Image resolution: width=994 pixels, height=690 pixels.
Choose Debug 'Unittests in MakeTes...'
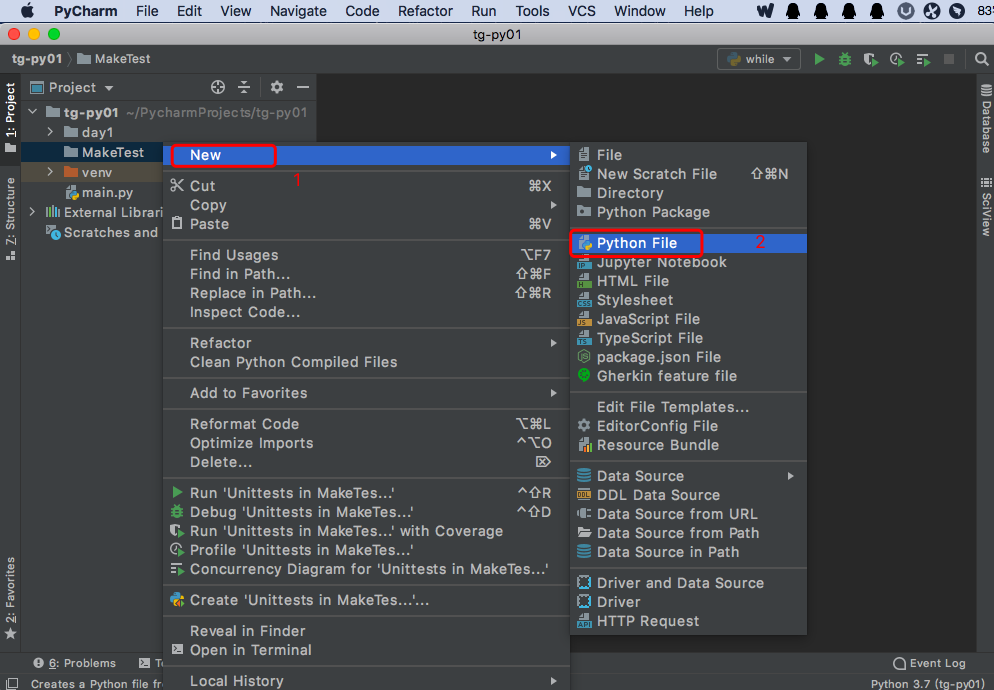click(366, 512)
